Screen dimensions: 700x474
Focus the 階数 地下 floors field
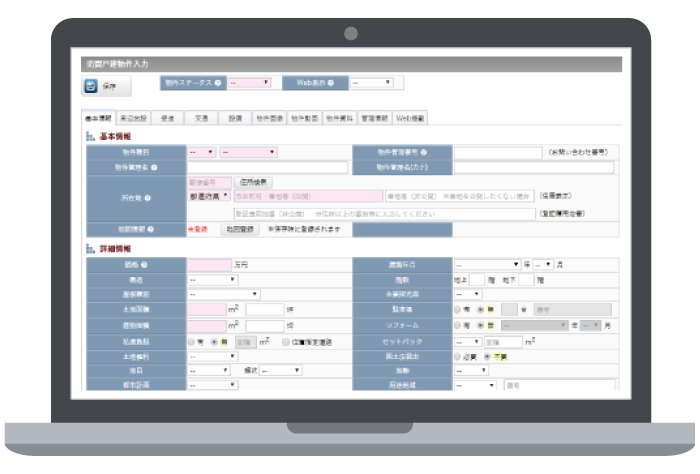526,280
